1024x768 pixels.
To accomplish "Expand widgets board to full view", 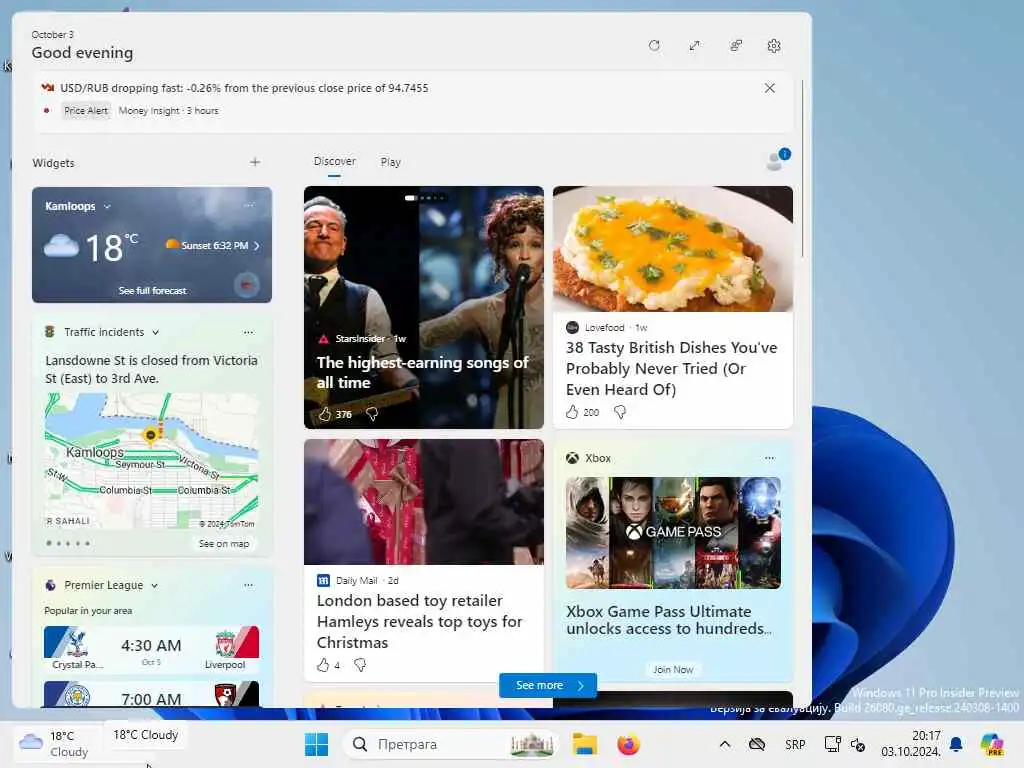I will [694, 46].
